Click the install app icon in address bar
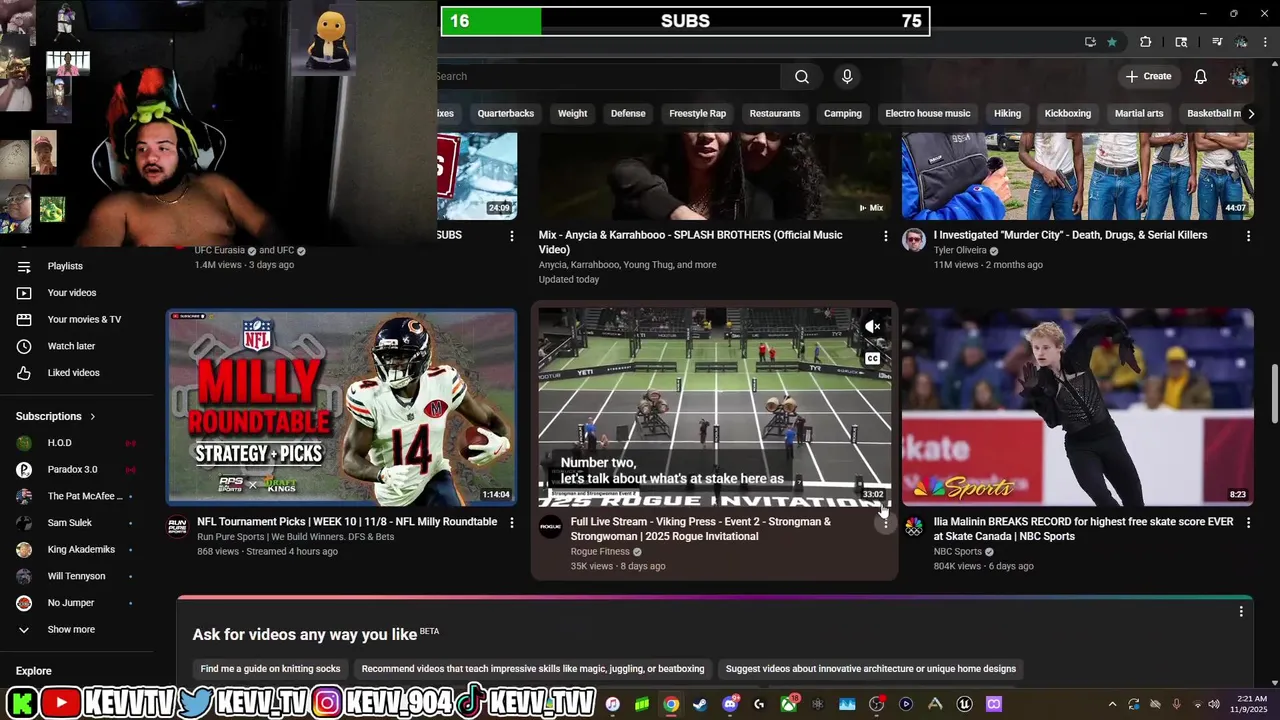 pyautogui.click(x=1090, y=42)
